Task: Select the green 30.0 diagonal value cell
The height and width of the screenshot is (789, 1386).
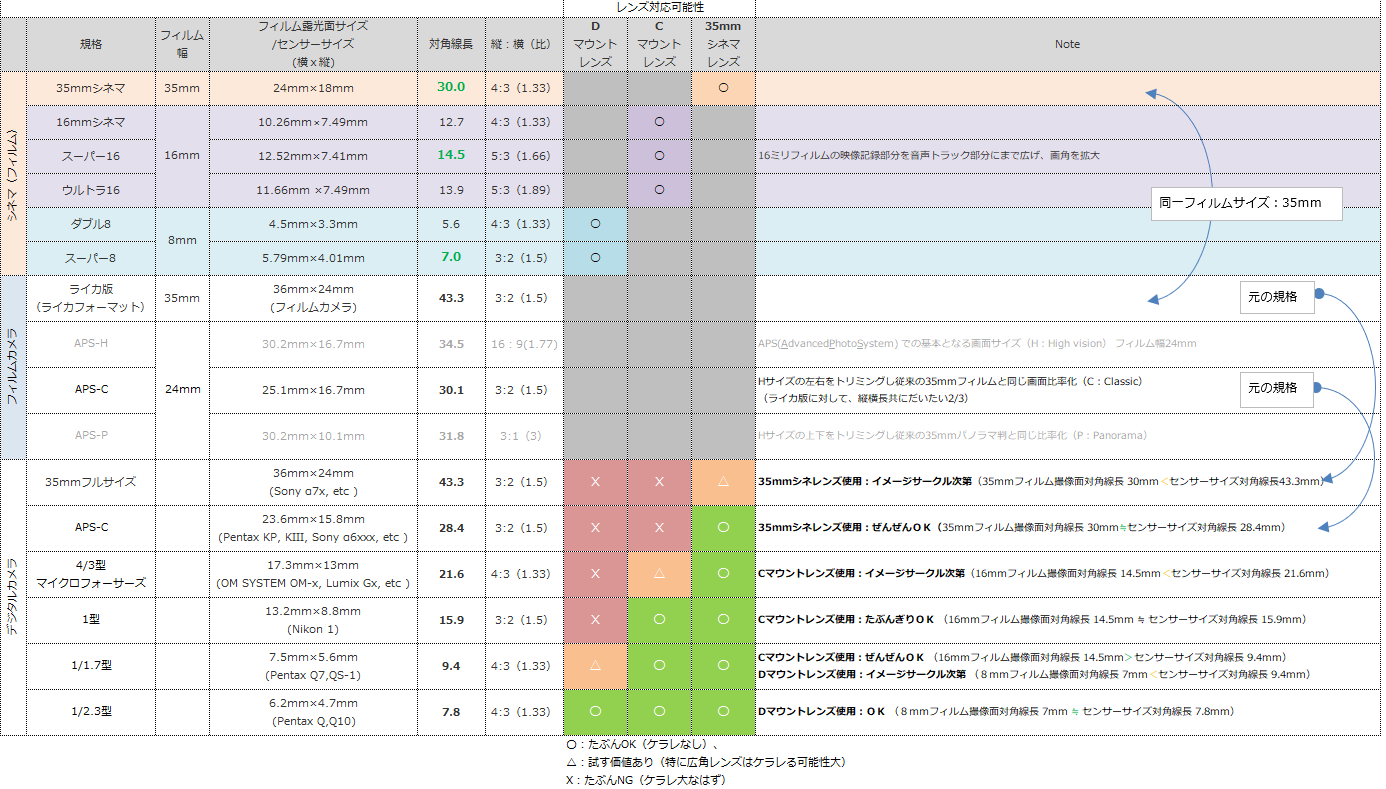Action: click(451, 88)
